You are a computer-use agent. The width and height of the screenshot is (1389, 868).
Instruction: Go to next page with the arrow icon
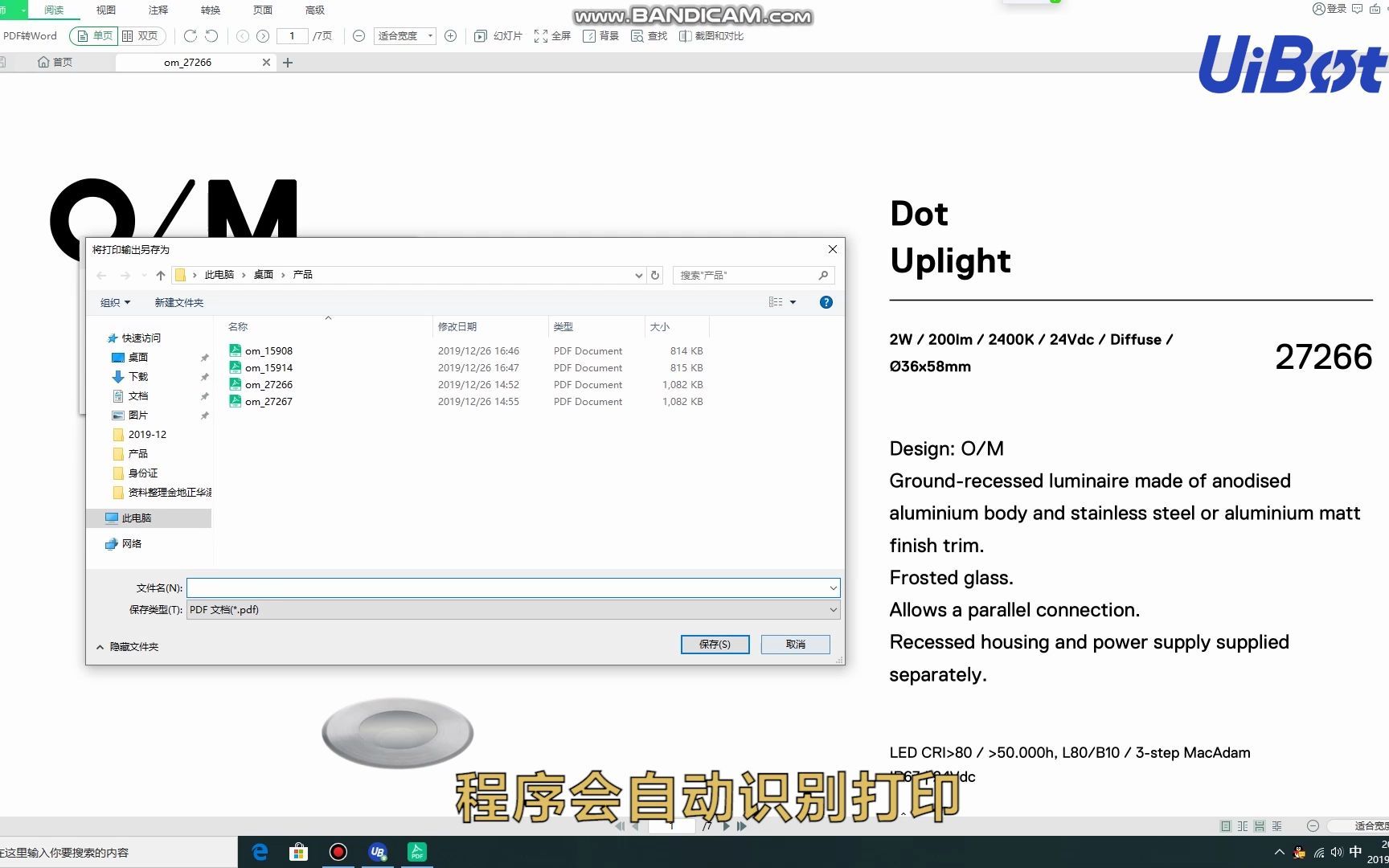263,35
